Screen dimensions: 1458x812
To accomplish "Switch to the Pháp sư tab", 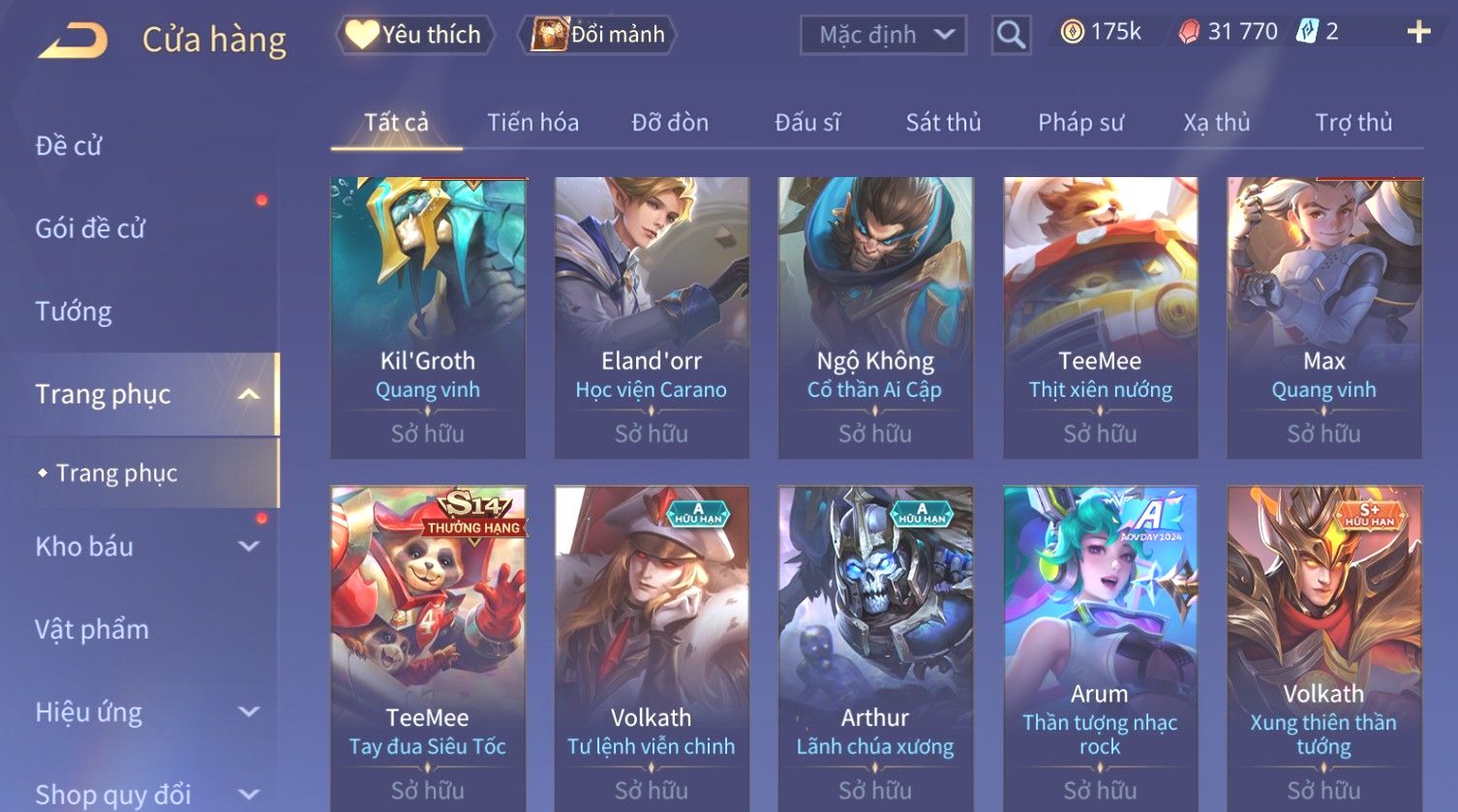I will (1080, 123).
